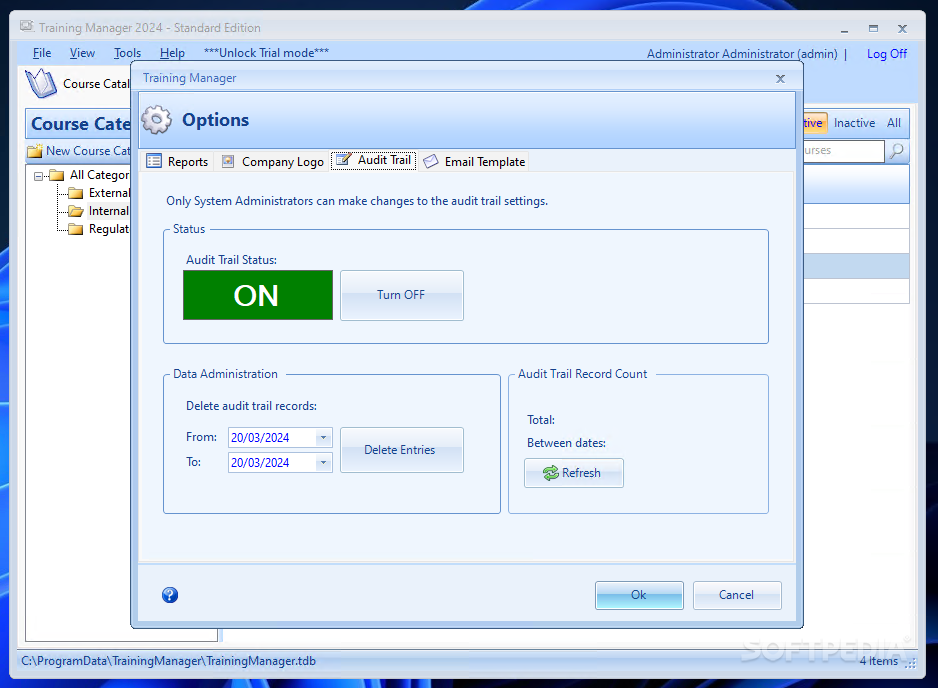Confirm options with Ok button

click(639, 595)
